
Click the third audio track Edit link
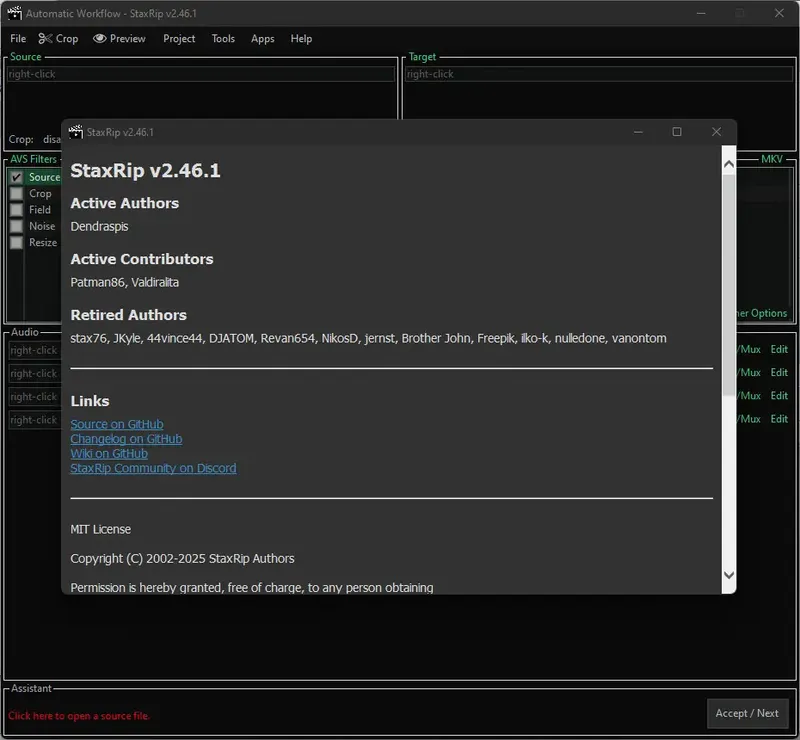tap(779, 396)
